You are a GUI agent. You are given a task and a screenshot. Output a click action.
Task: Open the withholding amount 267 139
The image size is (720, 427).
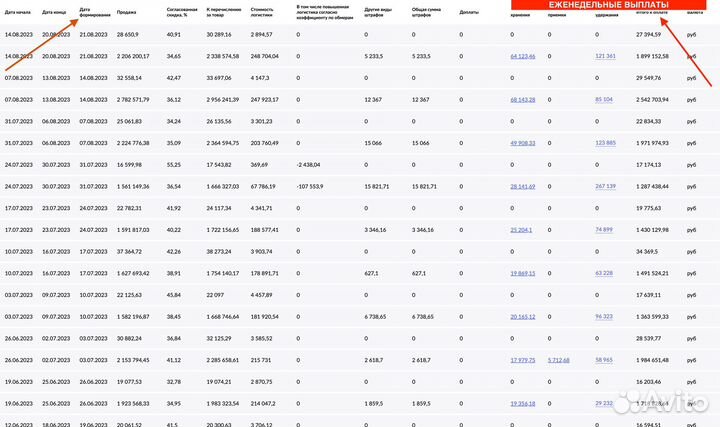[605, 186]
